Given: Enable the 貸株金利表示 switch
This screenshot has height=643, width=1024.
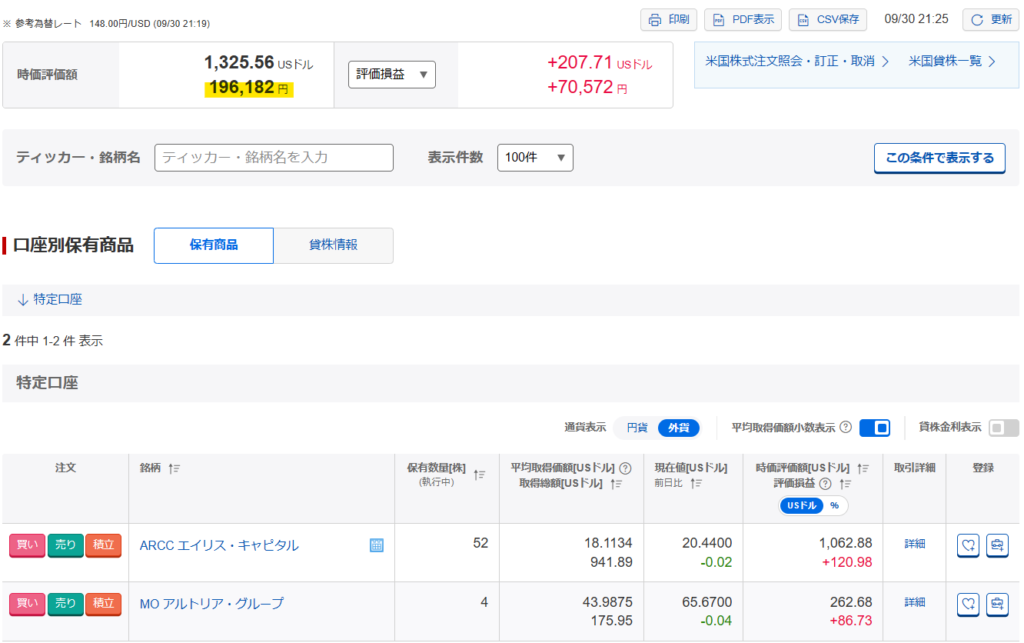Looking at the screenshot, I should (x=1003, y=428).
